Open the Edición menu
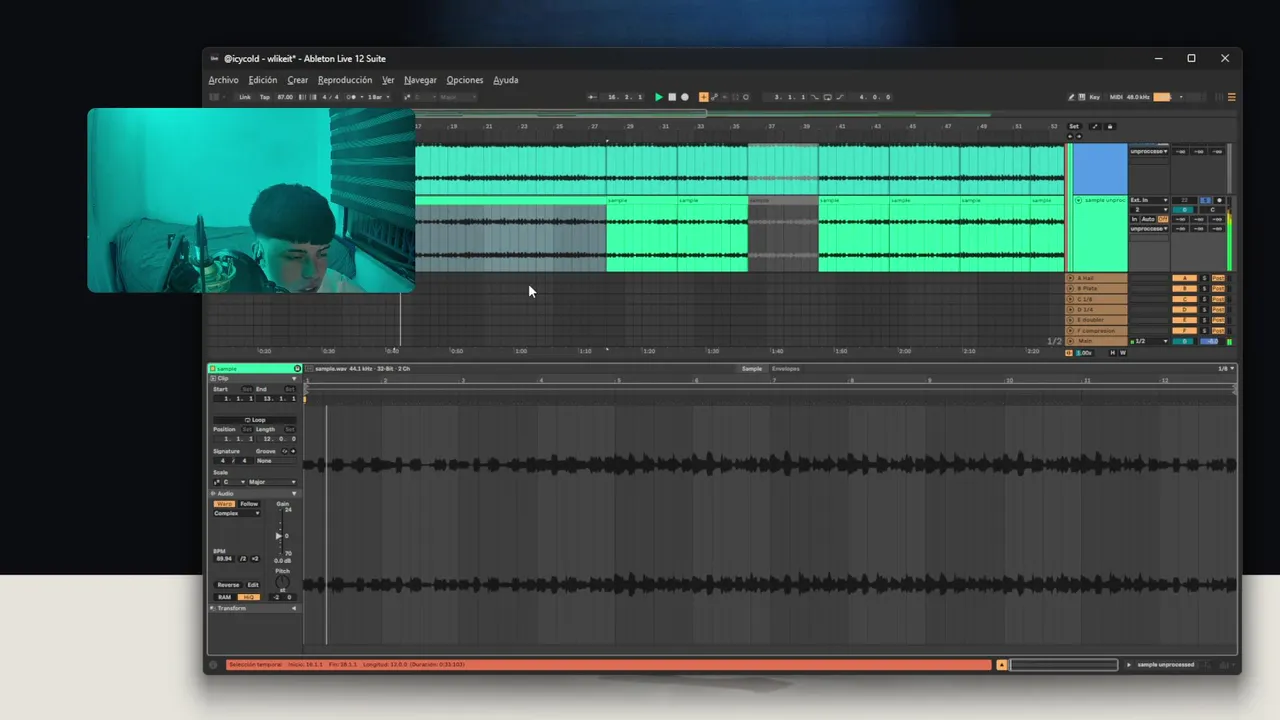This screenshot has width=1280, height=720. click(263, 80)
